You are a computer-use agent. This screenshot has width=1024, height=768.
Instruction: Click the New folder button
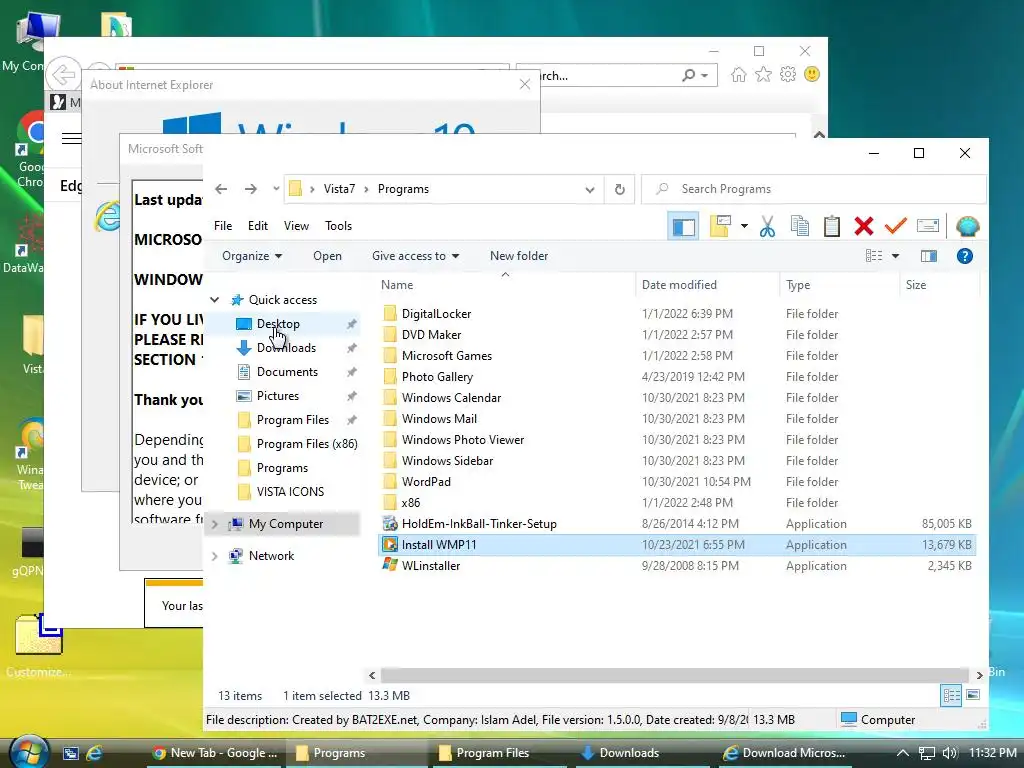(519, 256)
